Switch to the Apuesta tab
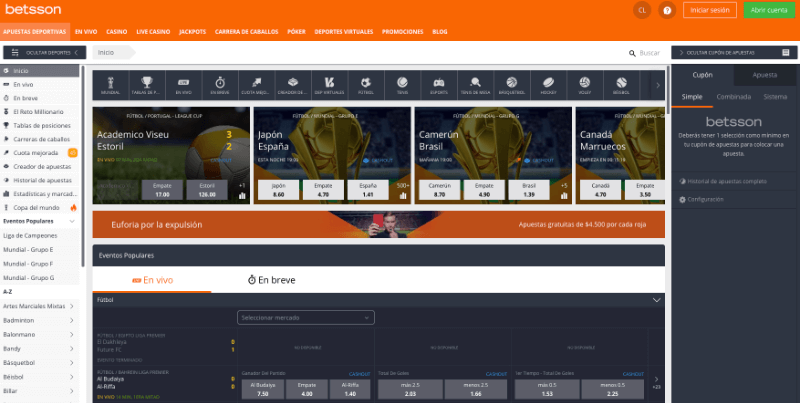800x403 pixels. click(x=765, y=75)
